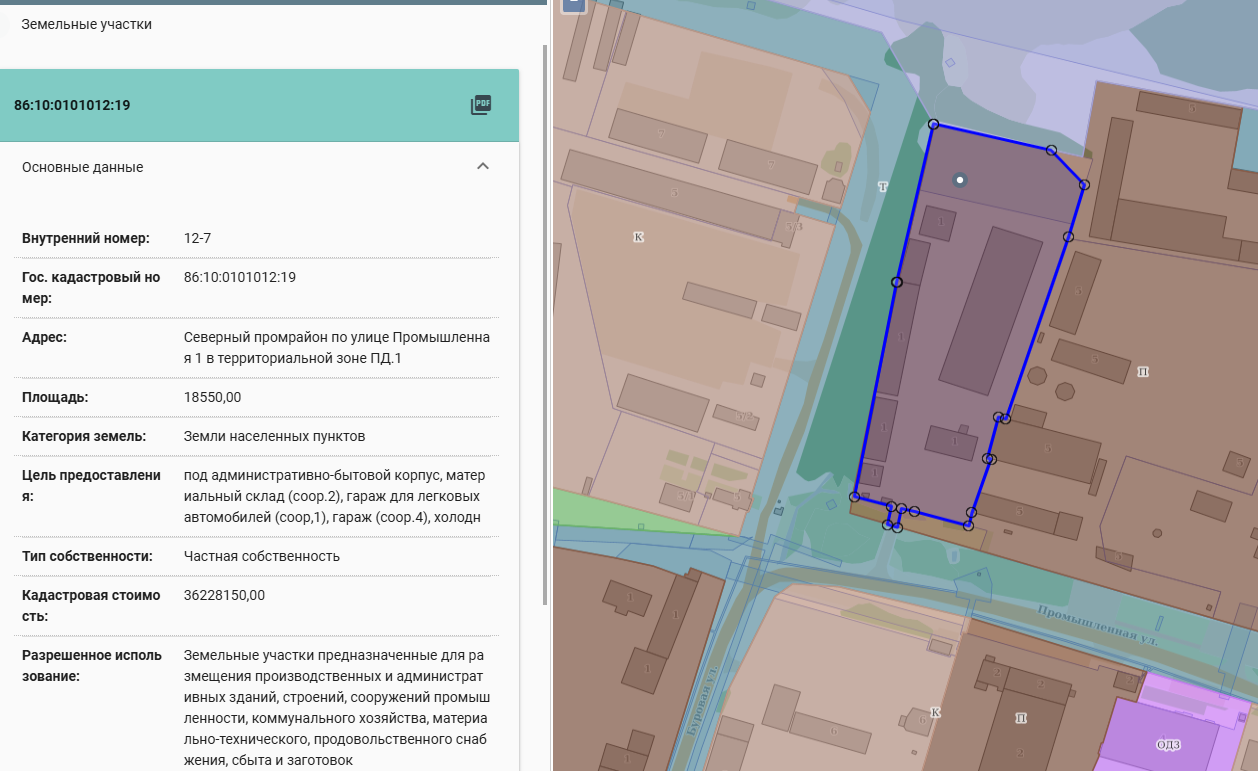Click the white centroid marker inside selected parcel
Screen dimensions: 1258x771
[x=960, y=180]
